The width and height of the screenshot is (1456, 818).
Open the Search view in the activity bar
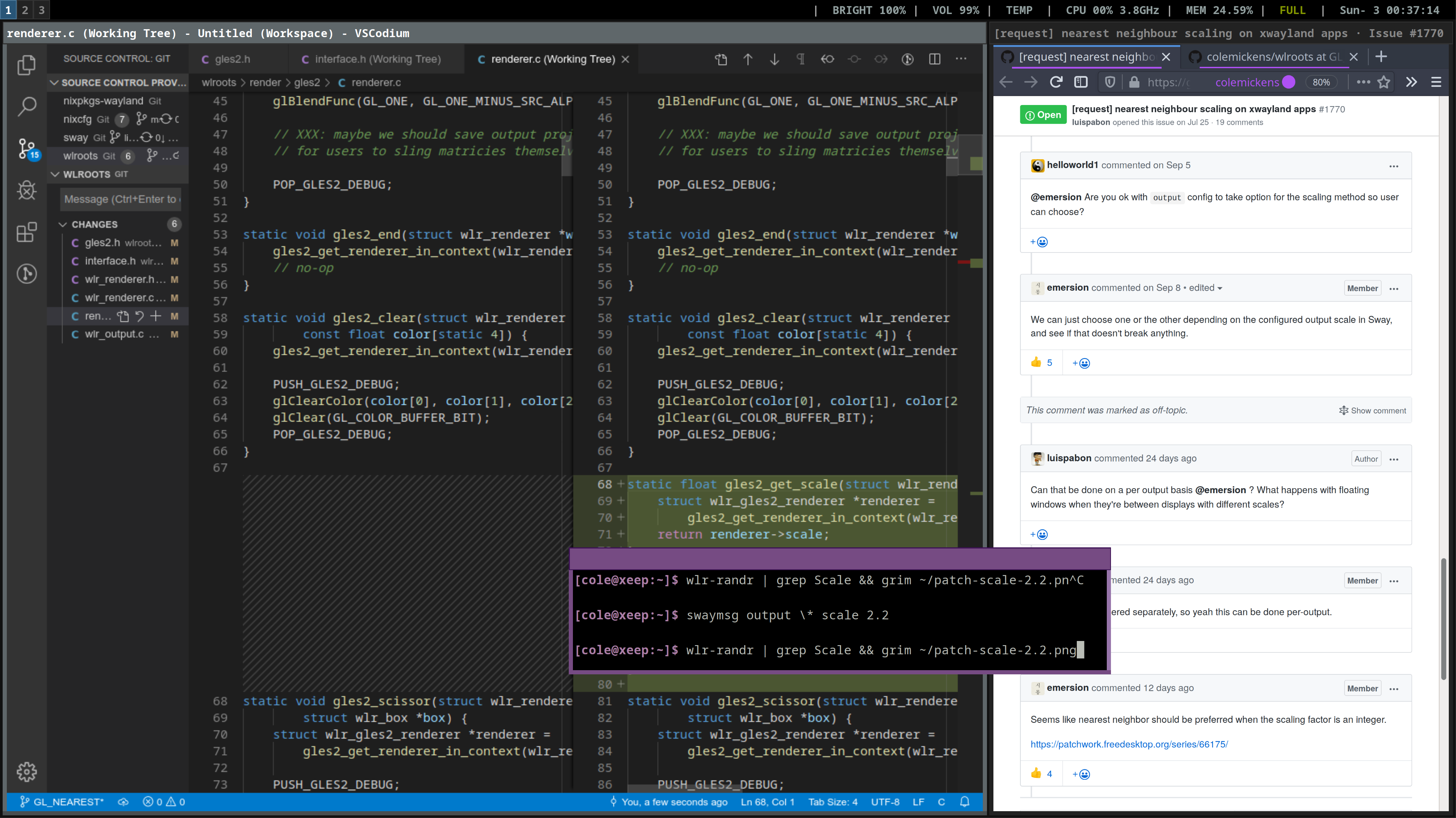[27, 106]
